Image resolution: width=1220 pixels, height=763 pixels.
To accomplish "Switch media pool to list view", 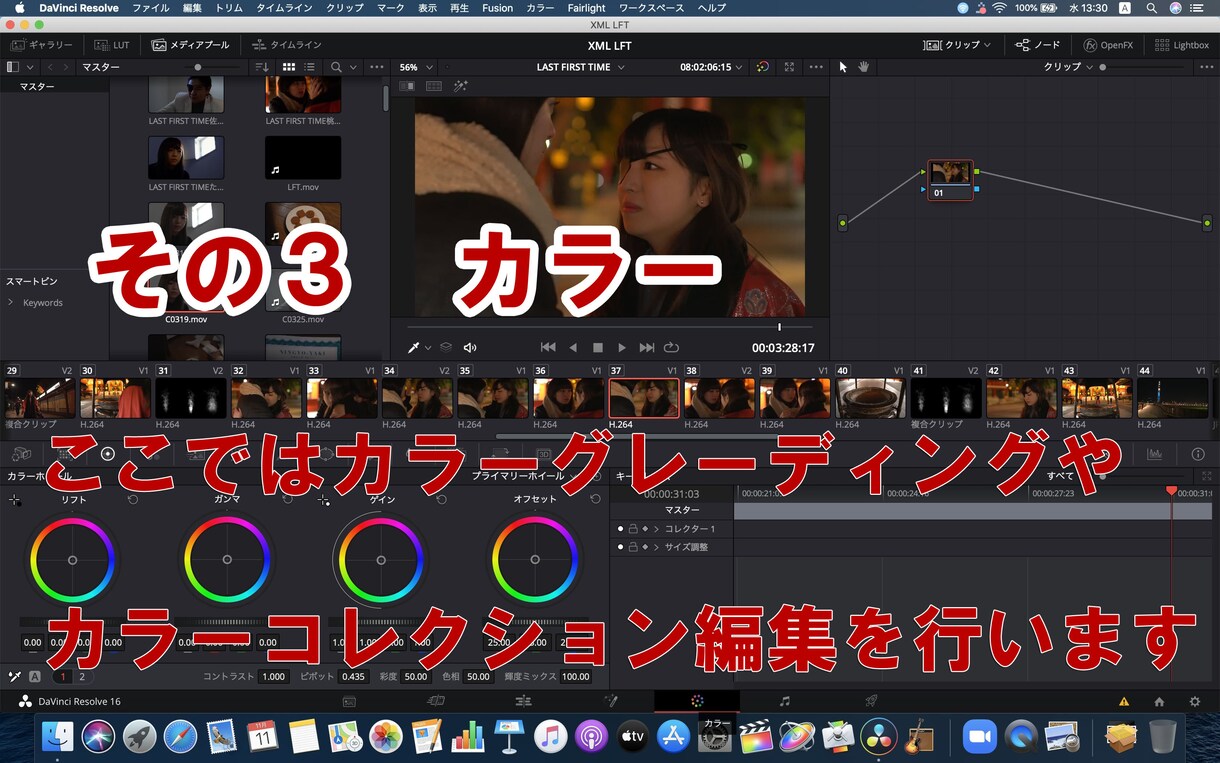I will 310,67.
